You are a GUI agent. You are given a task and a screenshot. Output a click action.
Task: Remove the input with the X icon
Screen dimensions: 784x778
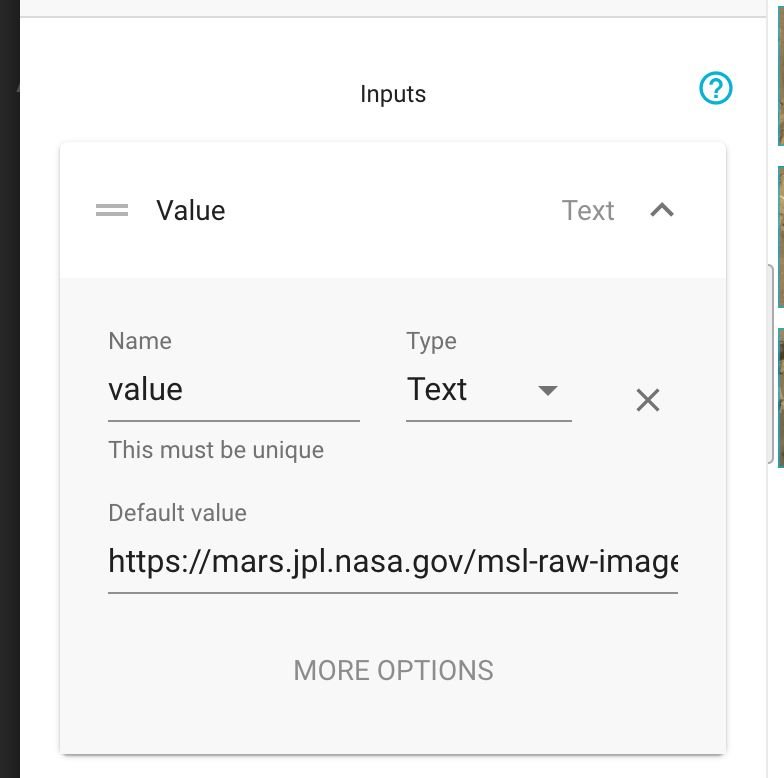pyautogui.click(x=648, y=400)
